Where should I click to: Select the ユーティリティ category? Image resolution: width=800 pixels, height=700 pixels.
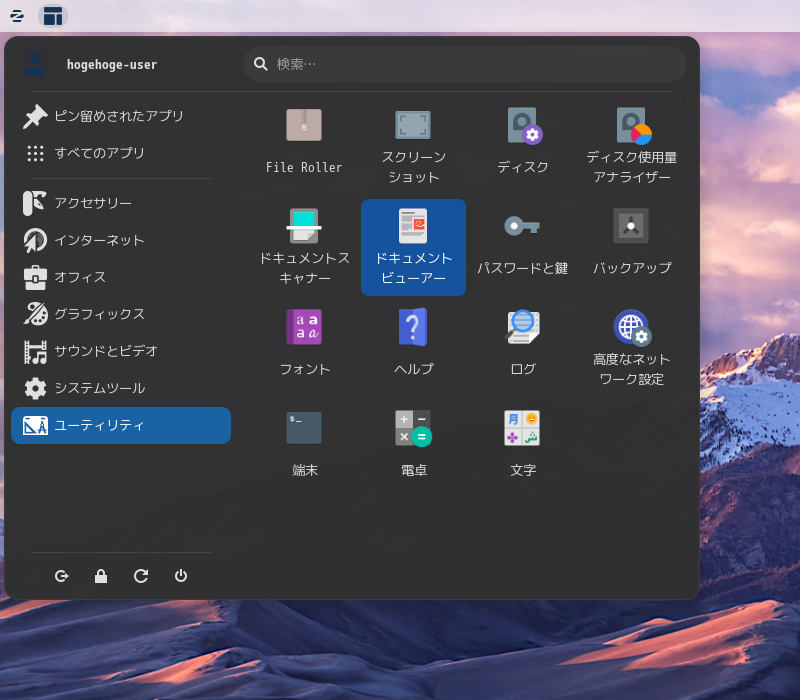pos(121,426)
